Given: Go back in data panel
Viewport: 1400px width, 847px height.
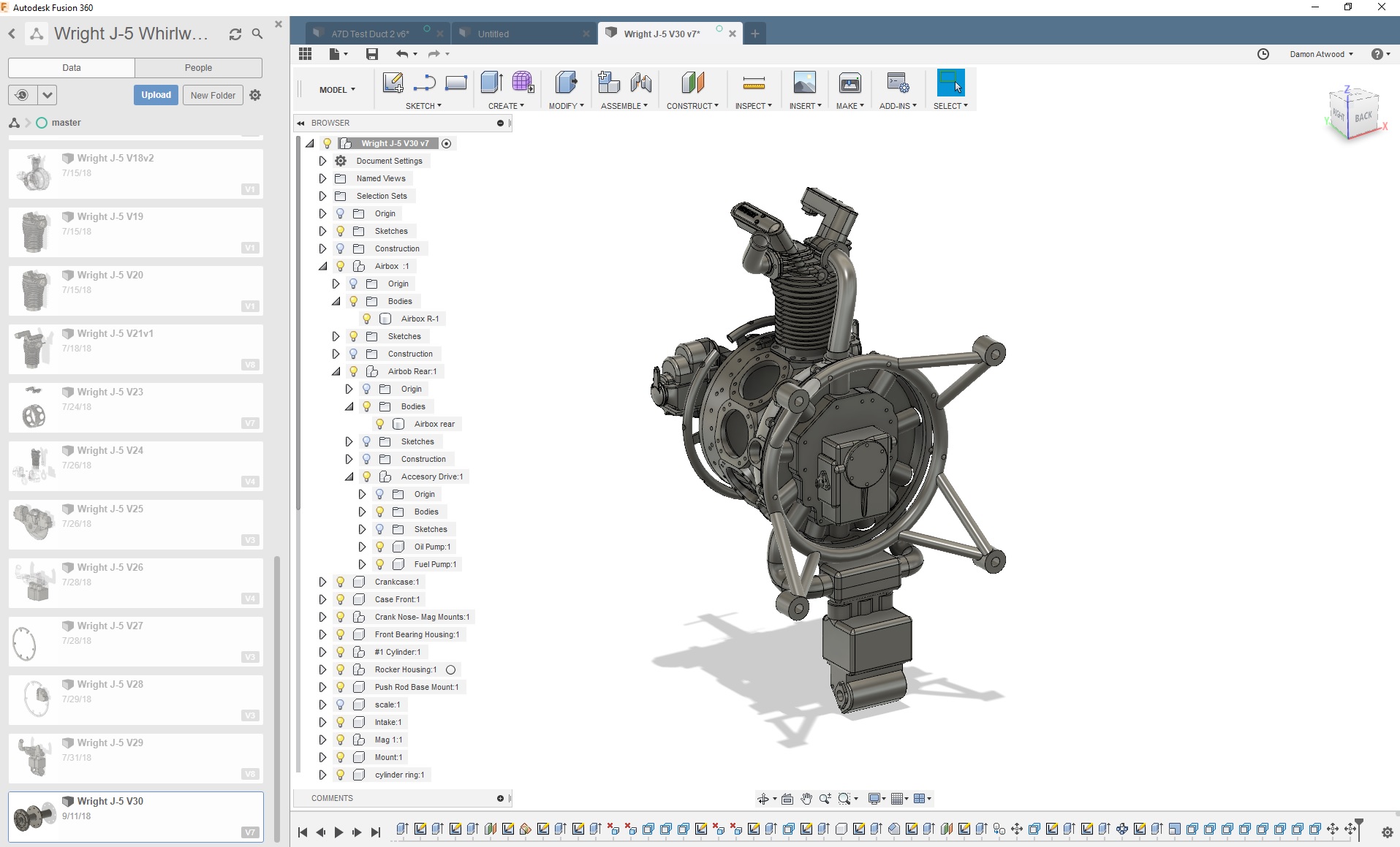Looking at the screenshot, I should (x=12, y=34).
